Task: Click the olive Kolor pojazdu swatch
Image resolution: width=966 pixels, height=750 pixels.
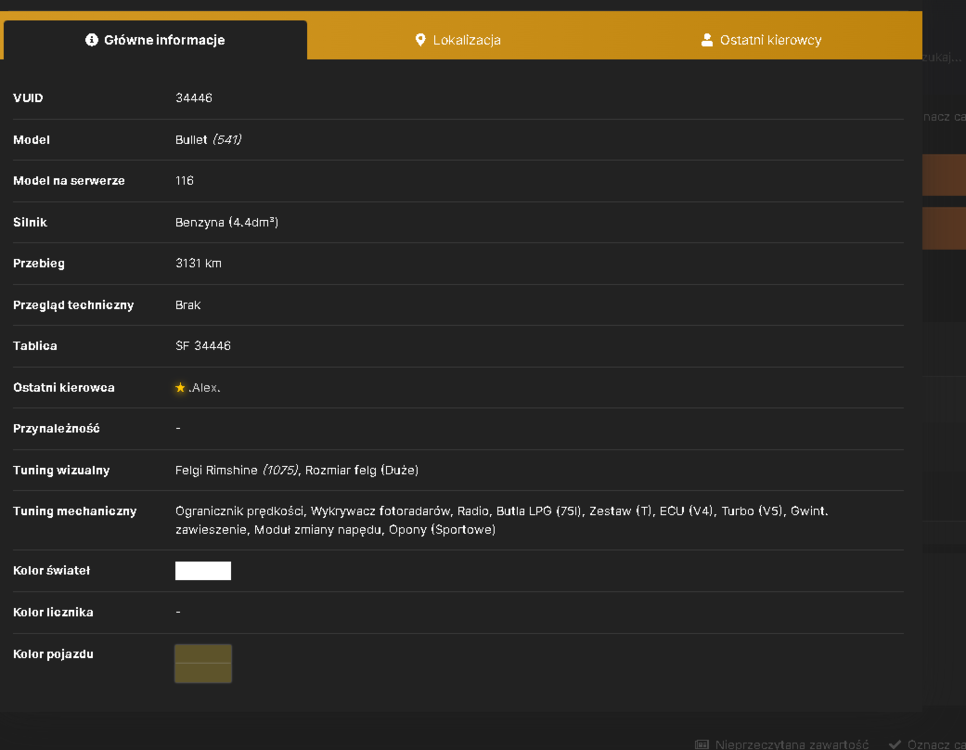Action: click(203, 664)
